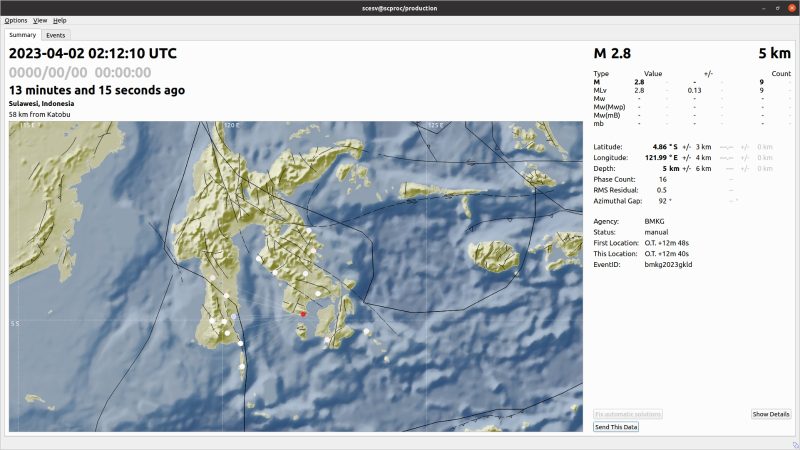Select the northernmost white station marker

[x=309, y=231]
